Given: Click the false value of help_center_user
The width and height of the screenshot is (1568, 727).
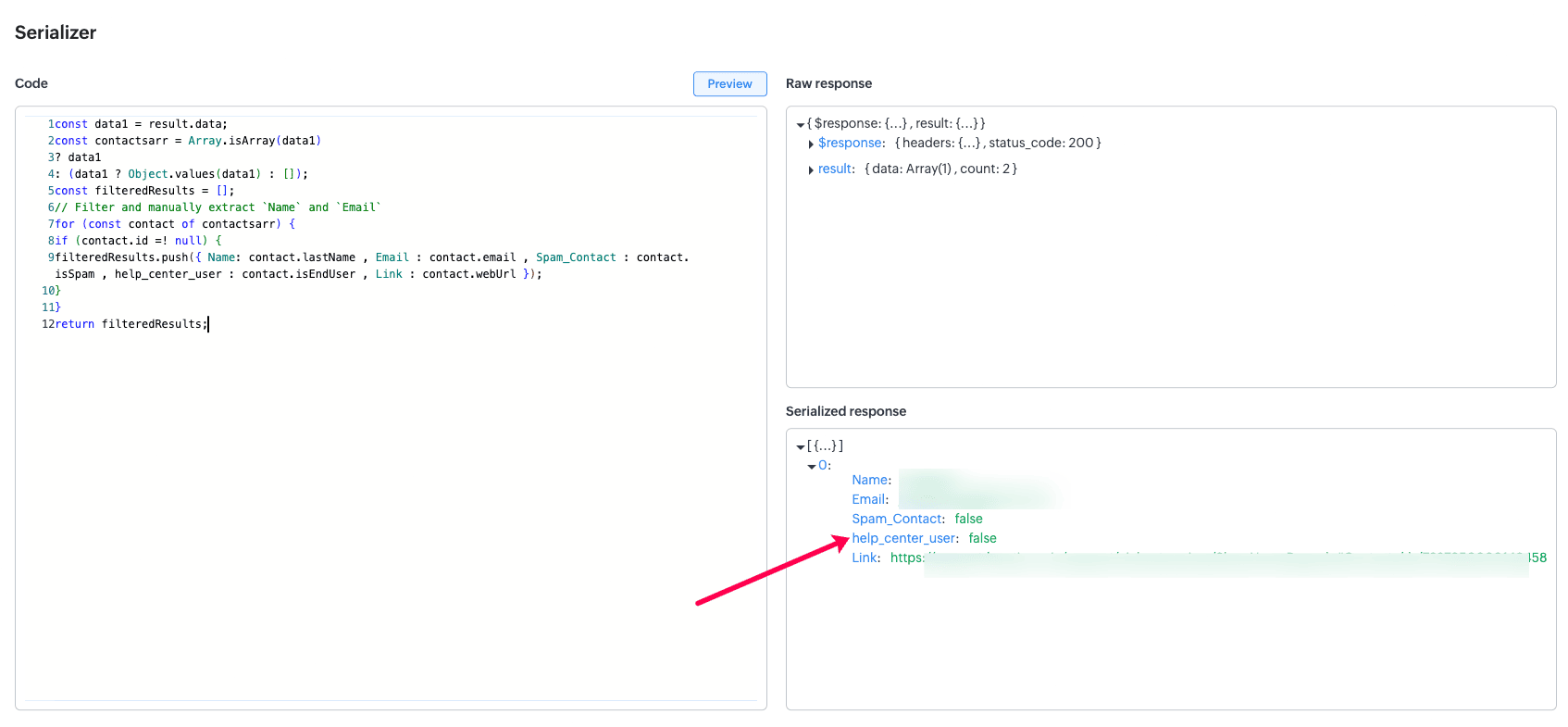Looking at the screenshot, I should tap(982, 538).
